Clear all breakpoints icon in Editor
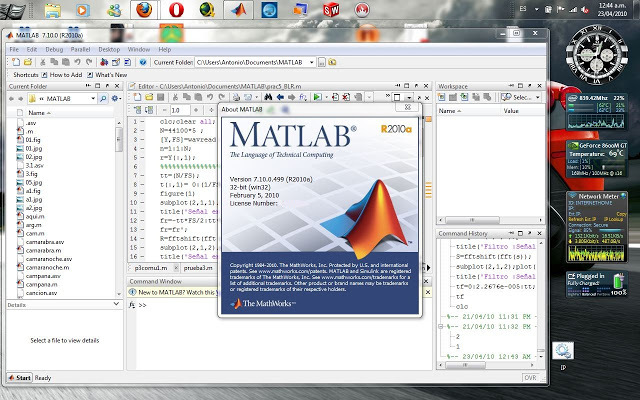This screenshot has height=400, width=640. pyautogui.click(x=346, y=97)
